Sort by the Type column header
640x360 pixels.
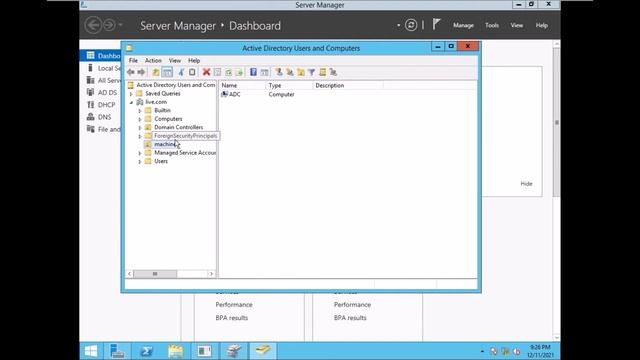[289, 85]
